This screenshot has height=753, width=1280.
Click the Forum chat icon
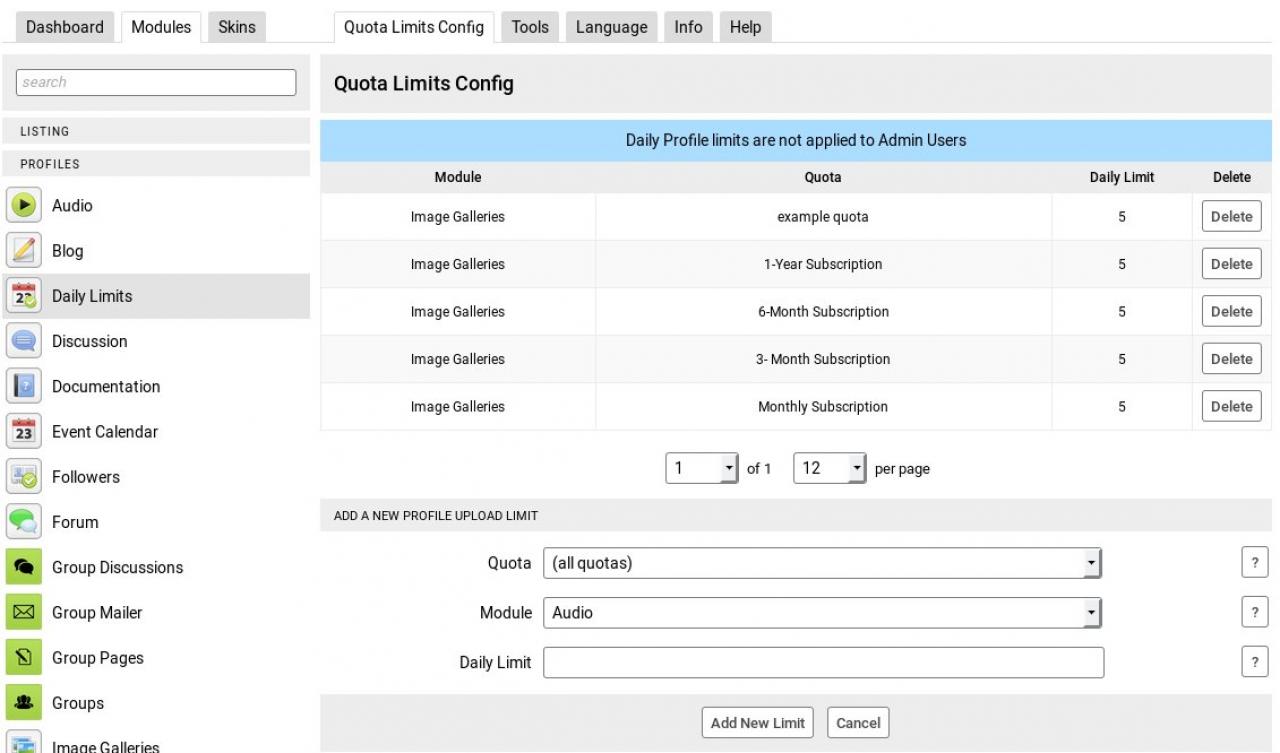[22, 522]
